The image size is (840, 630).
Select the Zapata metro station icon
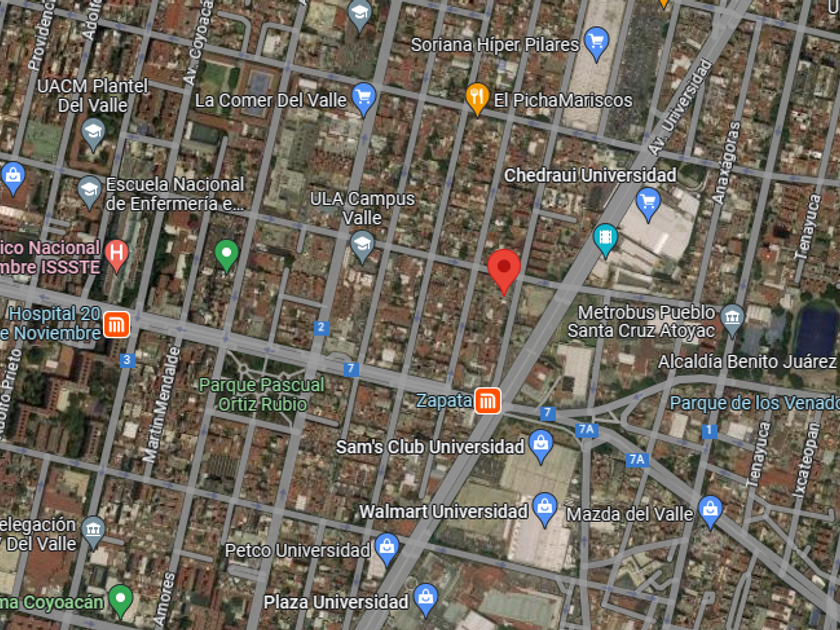point(488,401)
